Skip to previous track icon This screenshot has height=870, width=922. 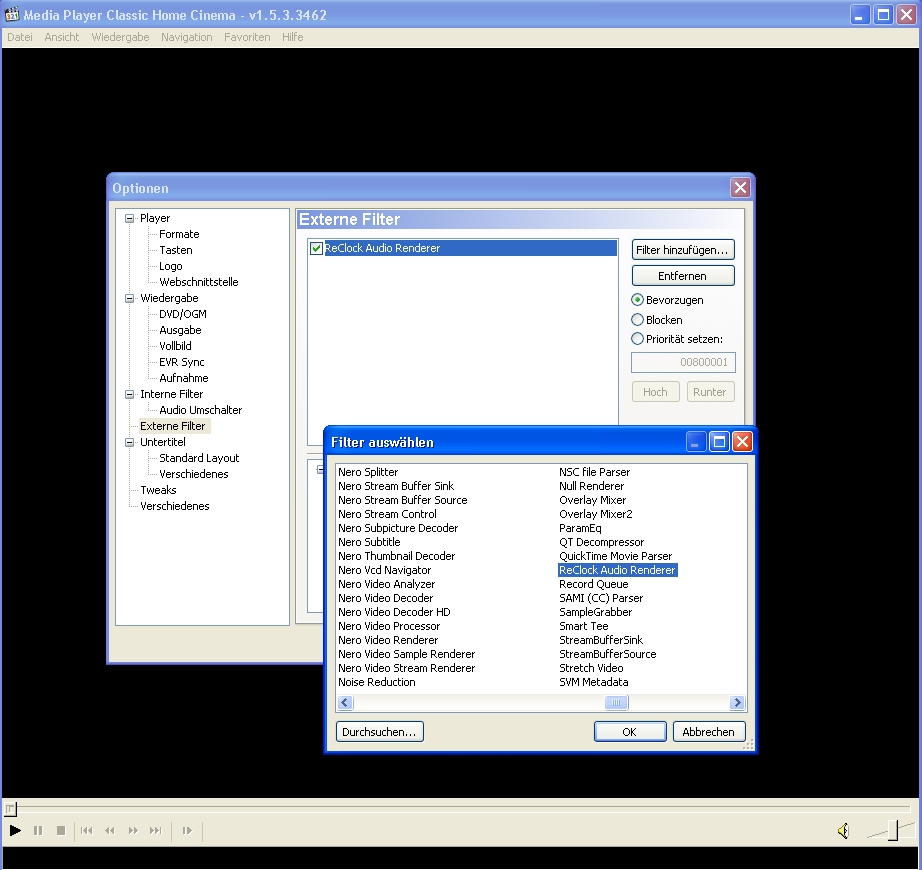86,831
